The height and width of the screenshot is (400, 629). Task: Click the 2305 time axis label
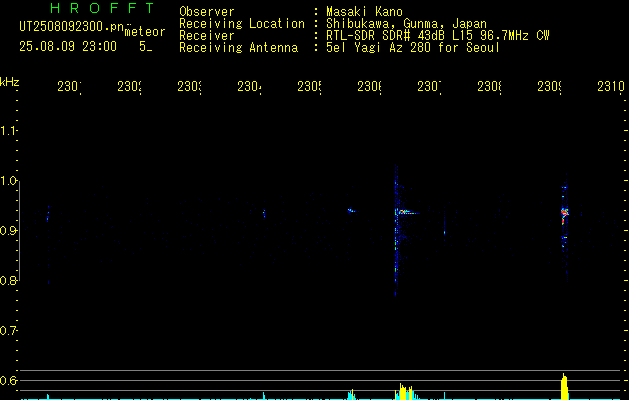coord(309,86)
